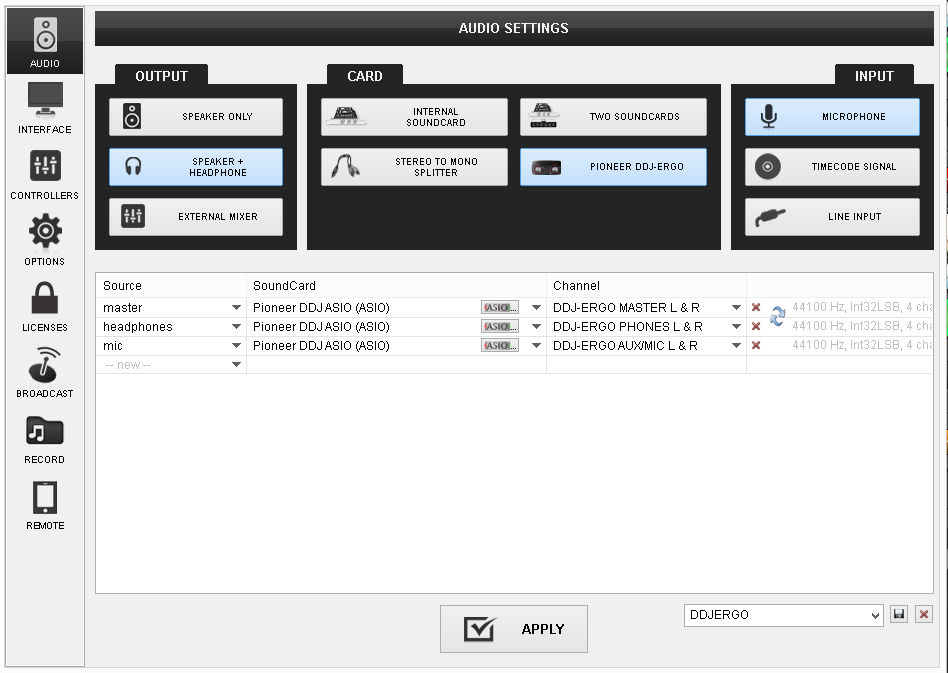
Task: Click Pioneer DDJ ASIO in mic row
Action: tap(321, 346)
